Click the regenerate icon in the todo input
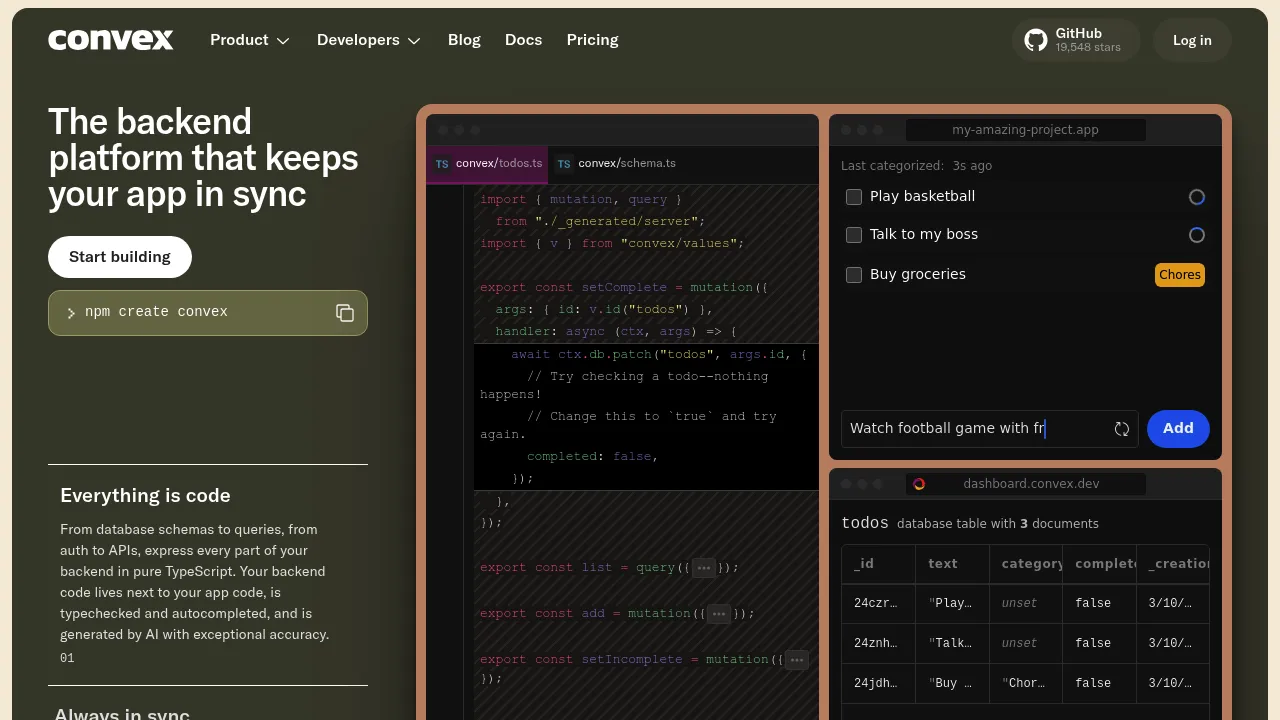This screenshot has height=720, width=1280. tap(1122, 429)
